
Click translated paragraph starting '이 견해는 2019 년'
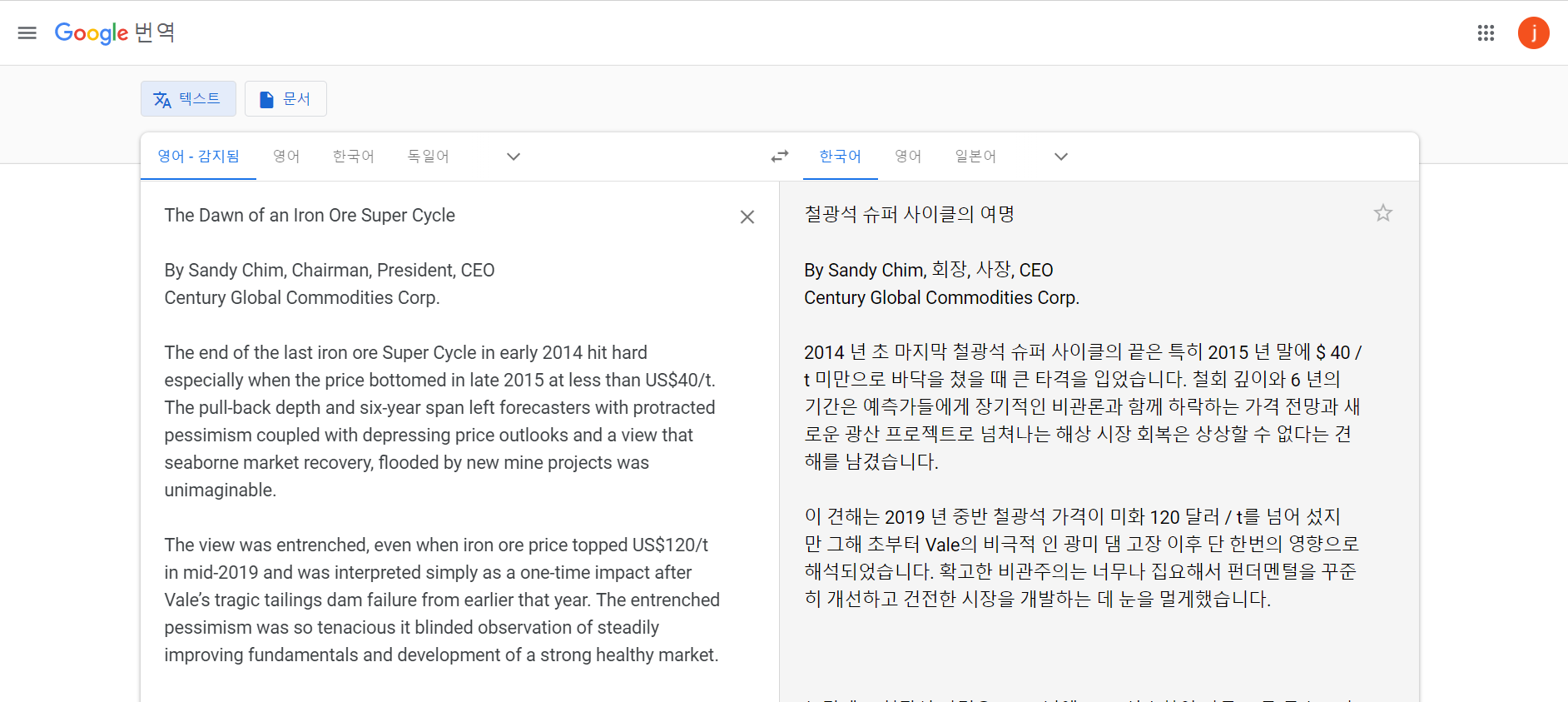click(x=1081, y=558)
